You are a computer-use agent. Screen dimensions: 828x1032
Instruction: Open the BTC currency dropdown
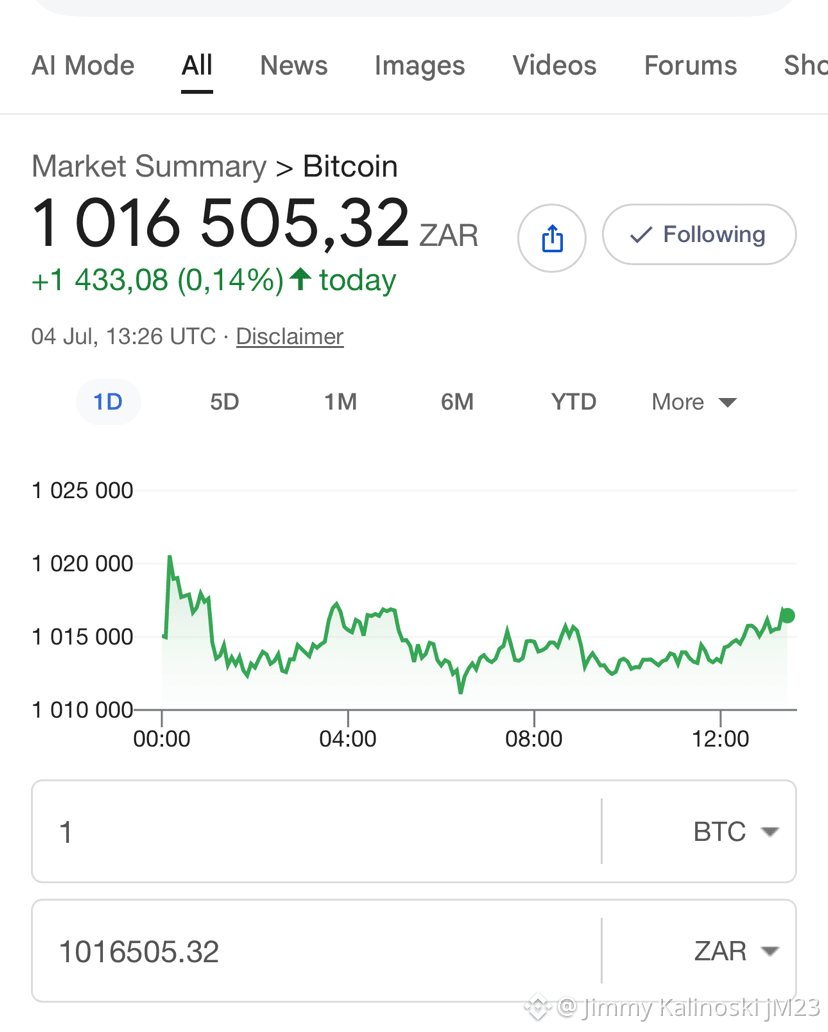(x=736, y=832)
